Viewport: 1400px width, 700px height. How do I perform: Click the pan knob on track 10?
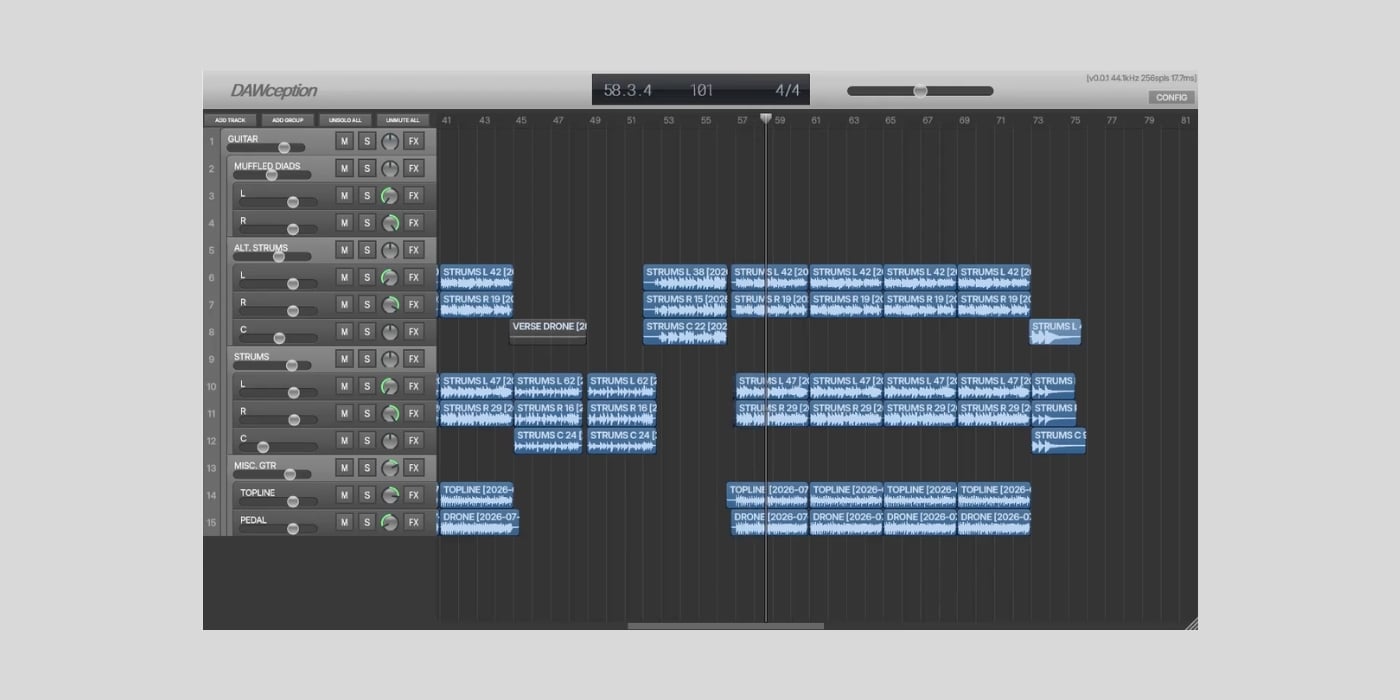point(390,386)
